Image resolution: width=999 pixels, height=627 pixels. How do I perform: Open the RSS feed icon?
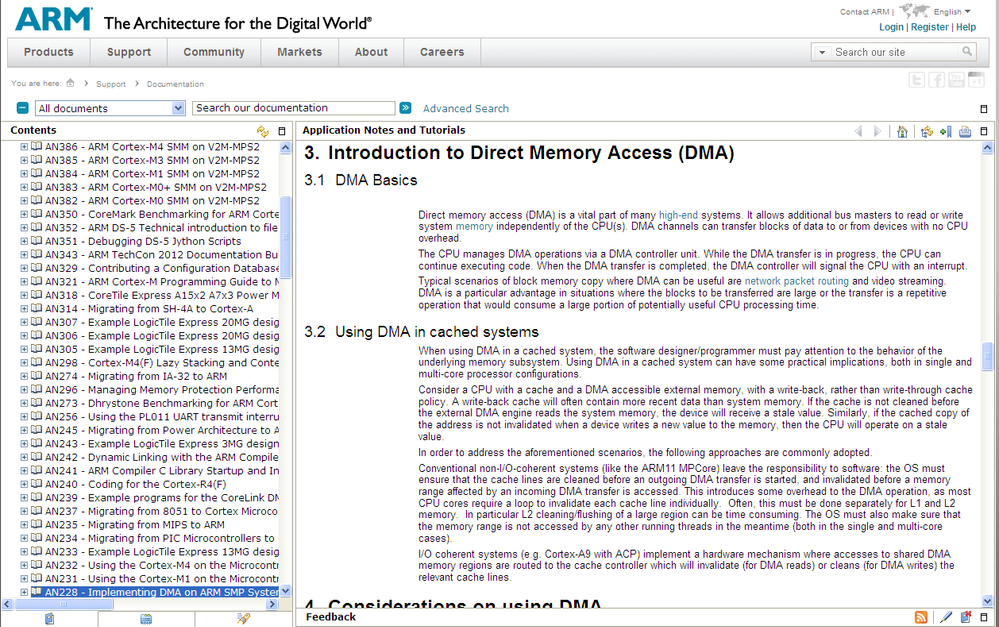click(921, 617)
